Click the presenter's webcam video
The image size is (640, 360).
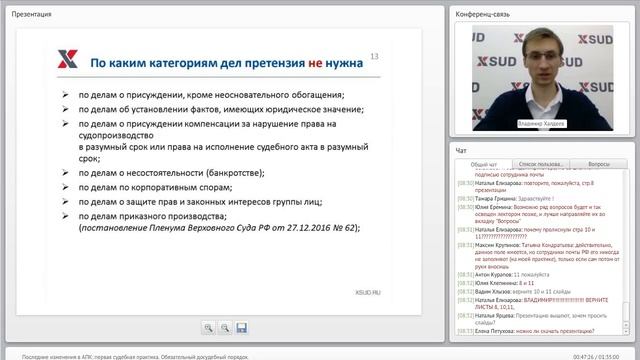point(542,78)
